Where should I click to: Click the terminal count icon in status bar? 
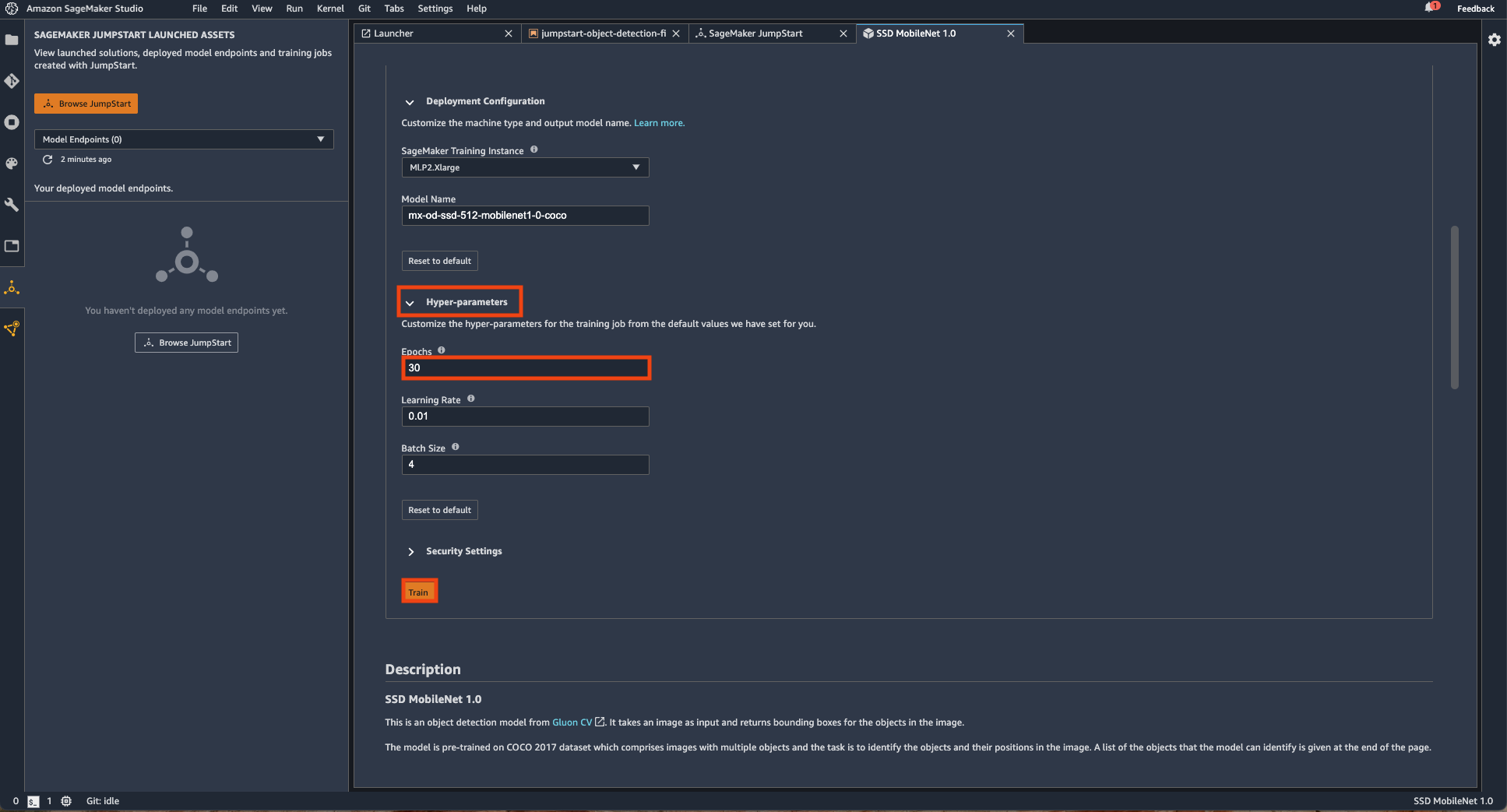pos(33,801)
